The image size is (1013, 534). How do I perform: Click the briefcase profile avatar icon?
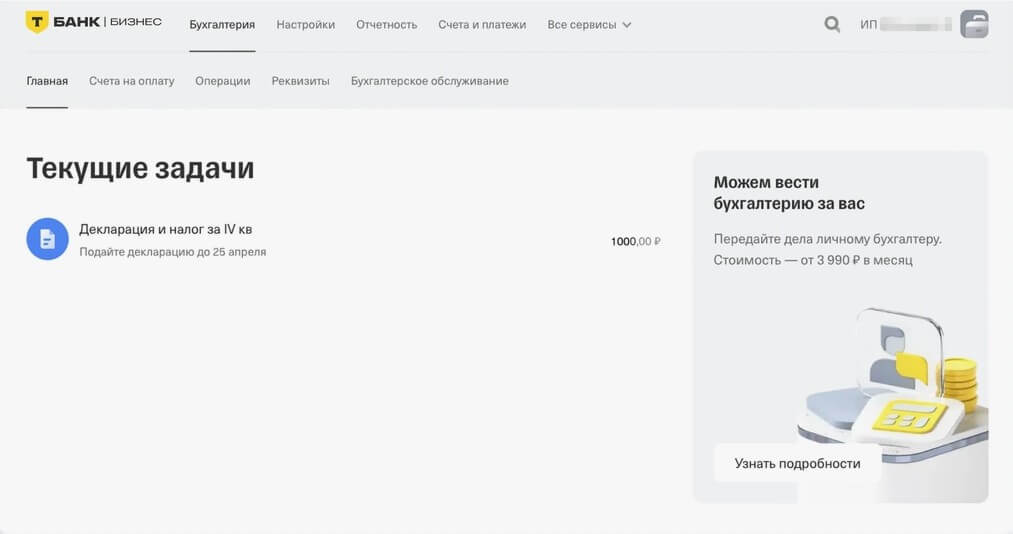tap(973, 24)
